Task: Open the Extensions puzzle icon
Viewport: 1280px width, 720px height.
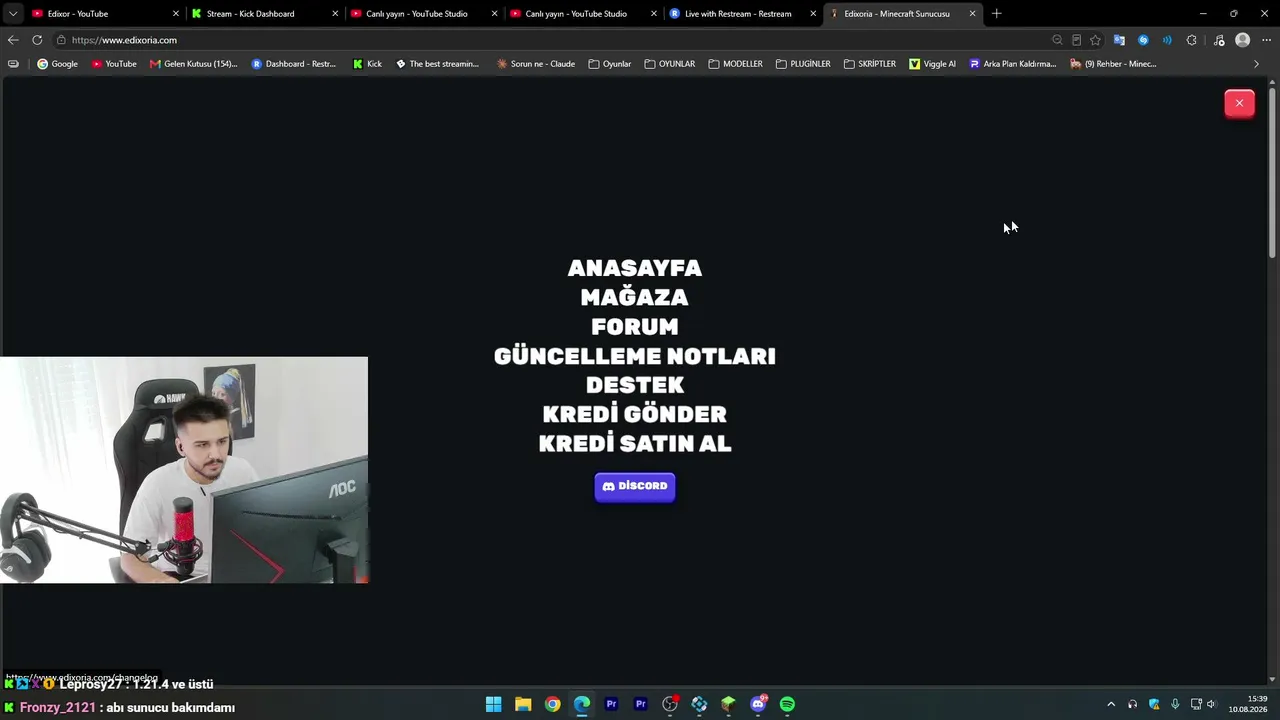Action: click(1191, 40)
